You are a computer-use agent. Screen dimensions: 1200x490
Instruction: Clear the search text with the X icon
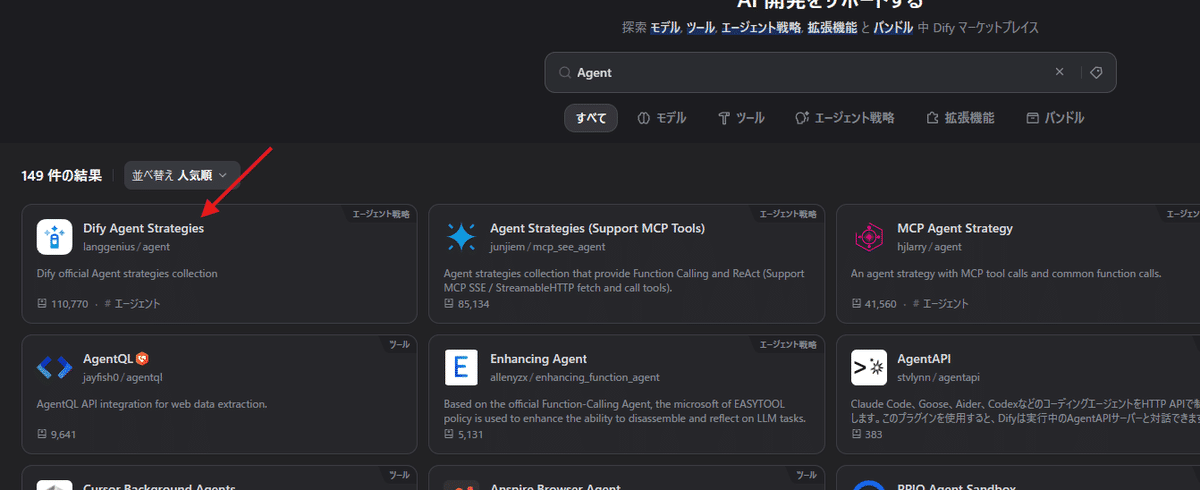click(x=1060, y=73)
